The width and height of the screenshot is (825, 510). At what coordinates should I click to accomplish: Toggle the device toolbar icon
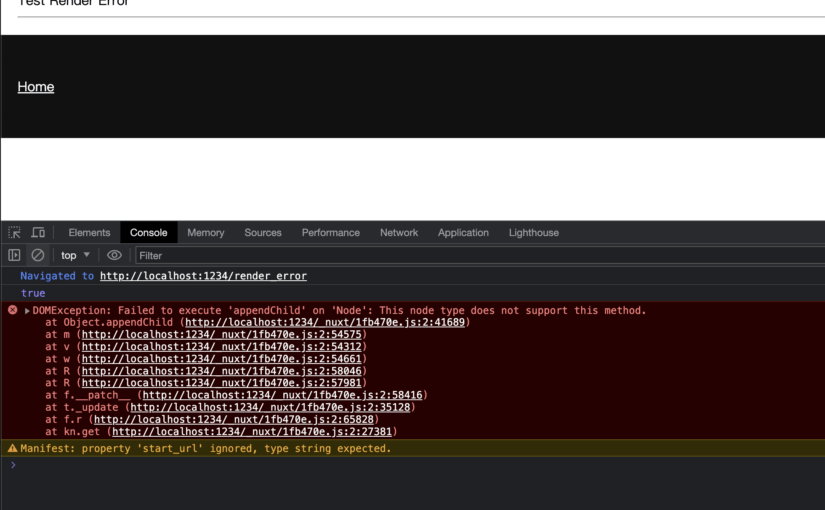coord(38,232)
